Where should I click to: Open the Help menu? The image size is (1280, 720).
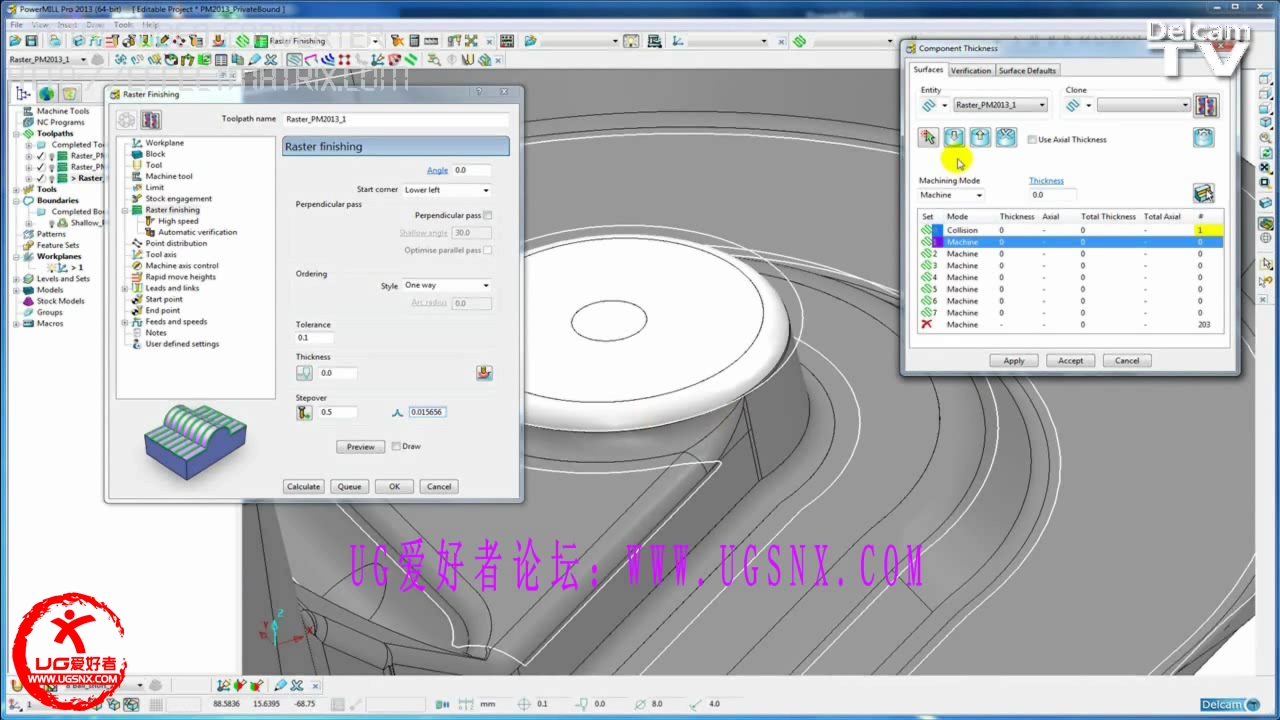click(150, 24)
